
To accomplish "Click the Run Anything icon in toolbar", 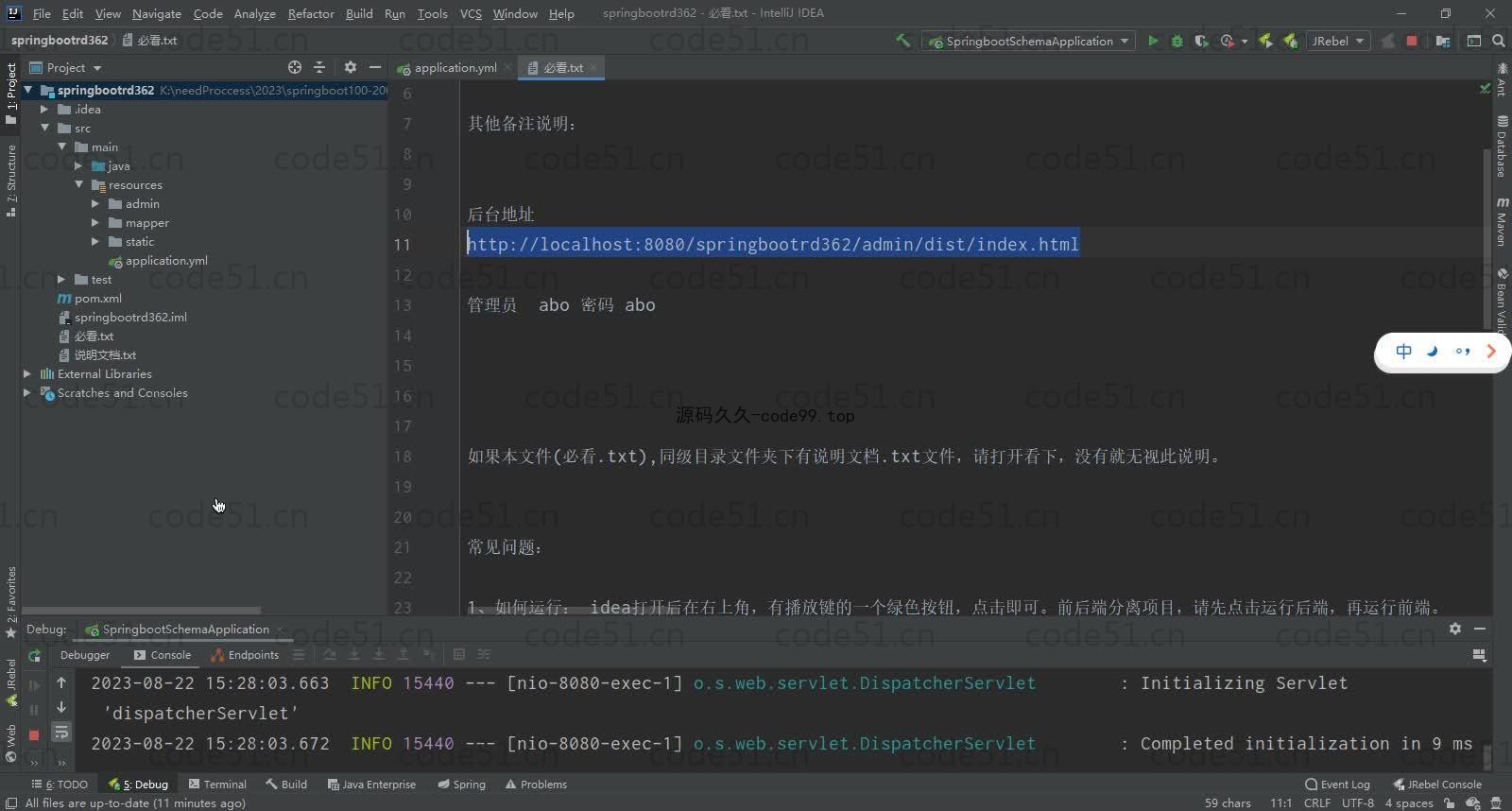I will (x=1474, y=41).
